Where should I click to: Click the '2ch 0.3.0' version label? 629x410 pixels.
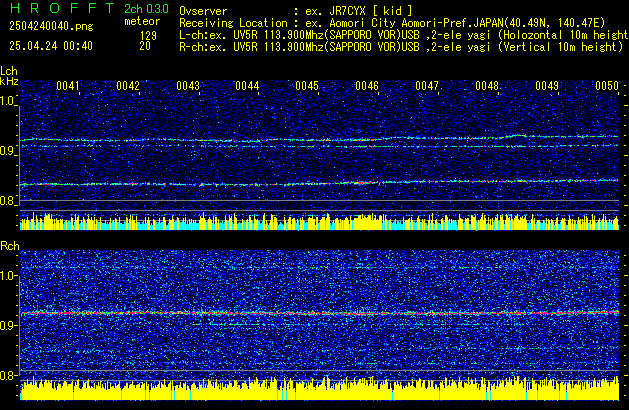coord(146,9)
